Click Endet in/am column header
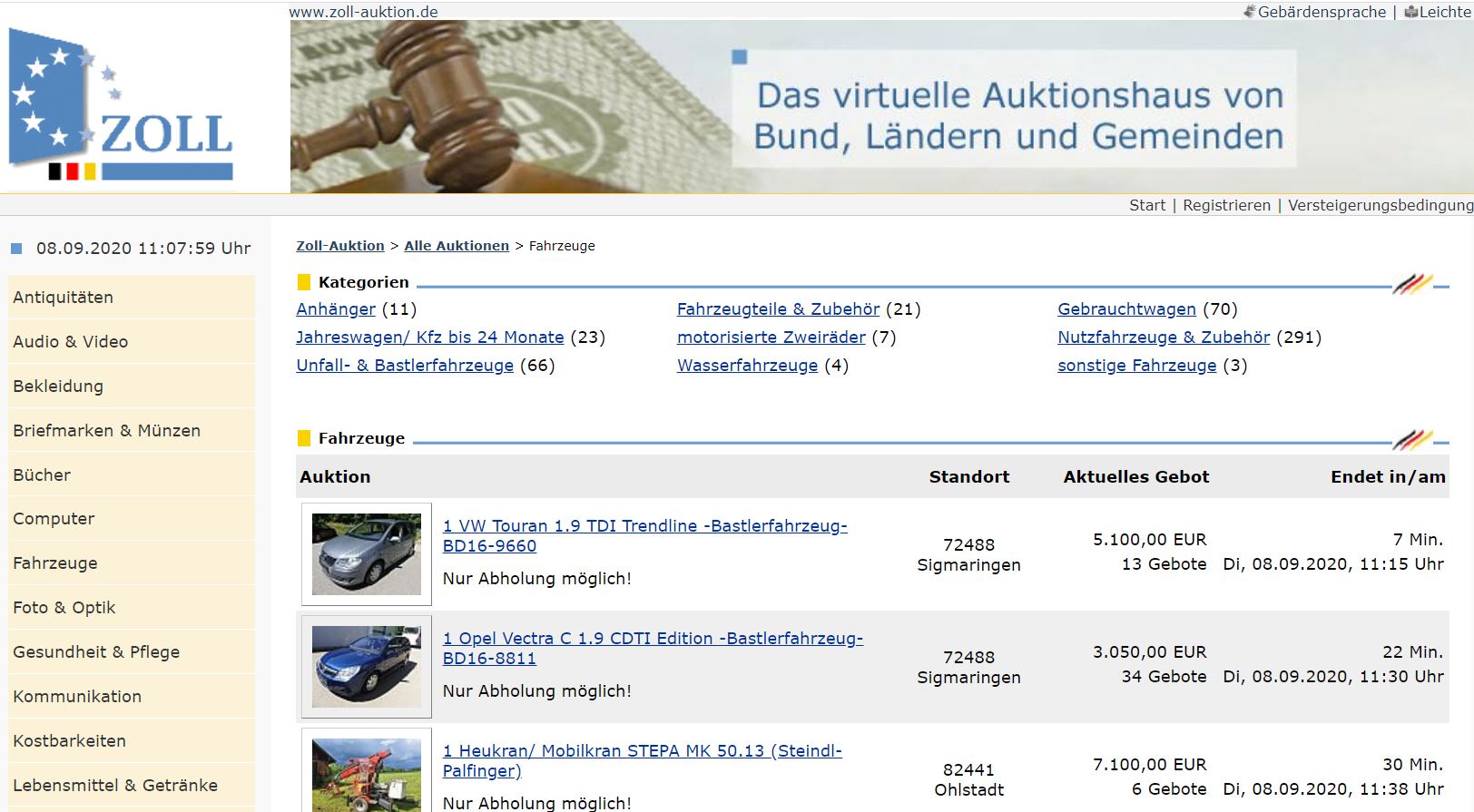 click(x=1388, y=477)
